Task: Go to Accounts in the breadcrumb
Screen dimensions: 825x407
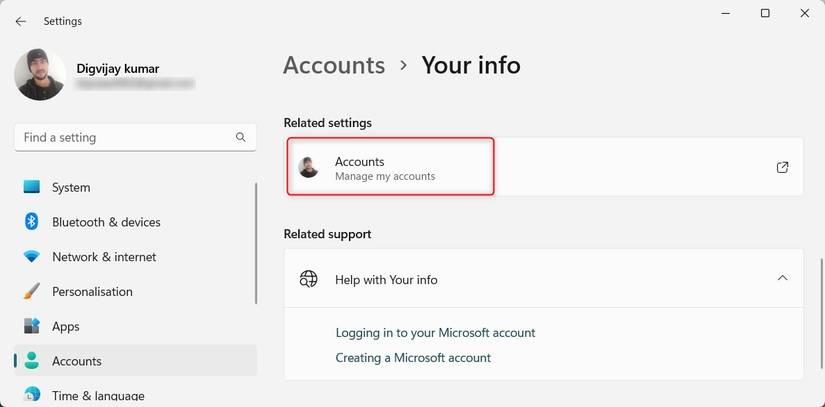Action: pos(334,65)
